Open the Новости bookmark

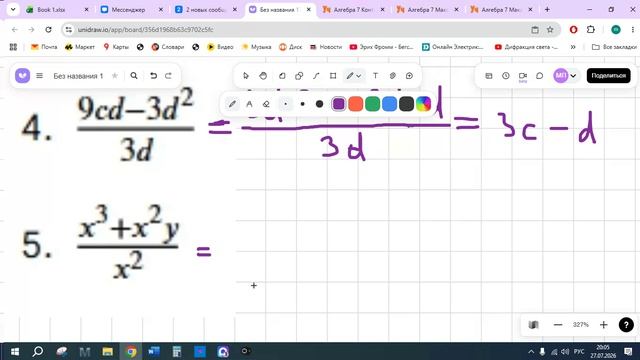[326, 47]
